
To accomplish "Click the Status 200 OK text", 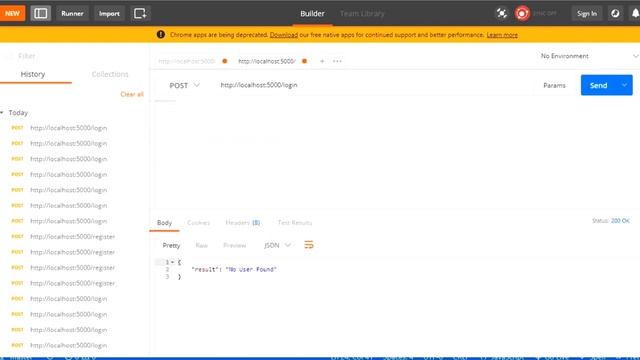I will tap(611, 221).
